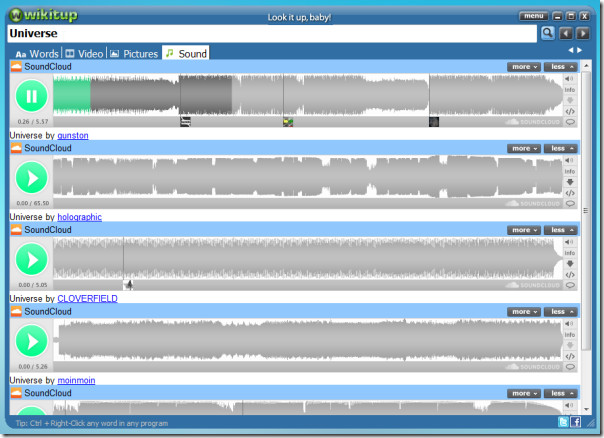This screenshot has height=438, width=604.
Task: Seek within the holographic track waveform
Action: tap(308, 177)
